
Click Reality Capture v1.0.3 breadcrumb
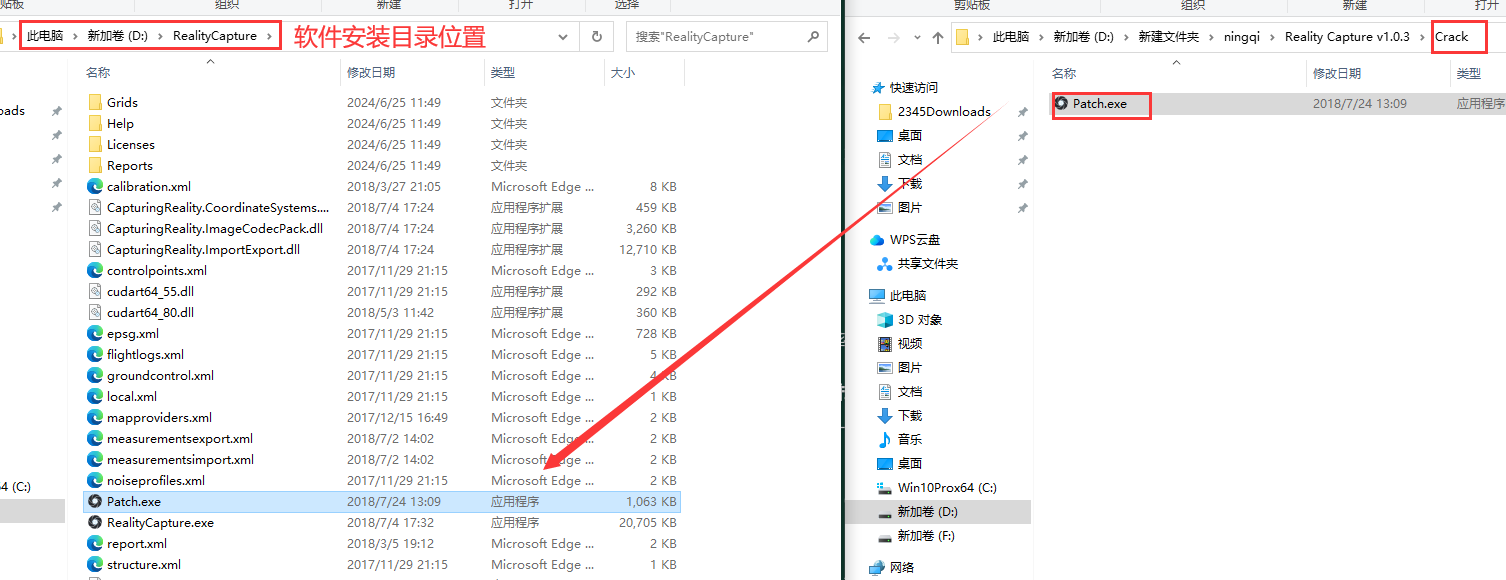click(1347, 37)
